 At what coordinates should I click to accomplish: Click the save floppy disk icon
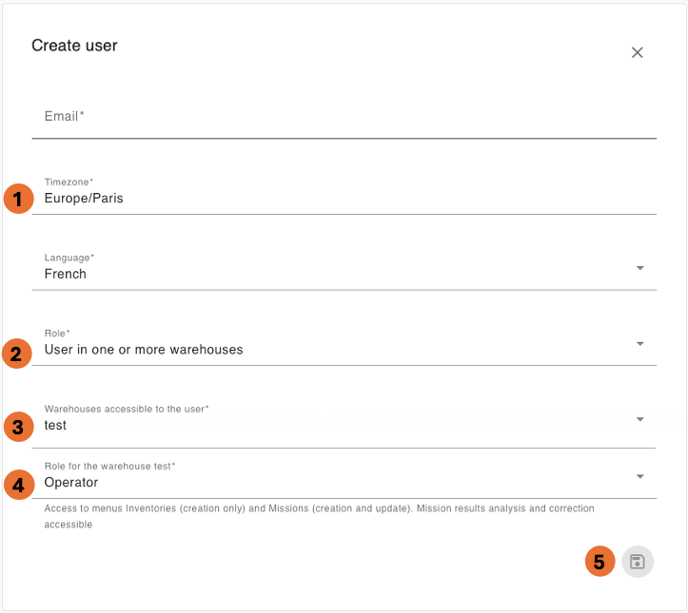point(637,562)
